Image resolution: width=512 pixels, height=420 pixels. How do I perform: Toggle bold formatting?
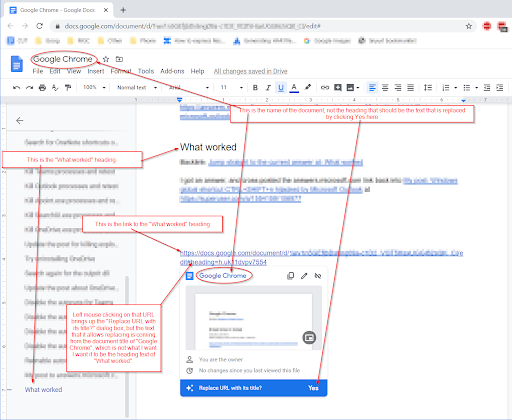(255, 88)
